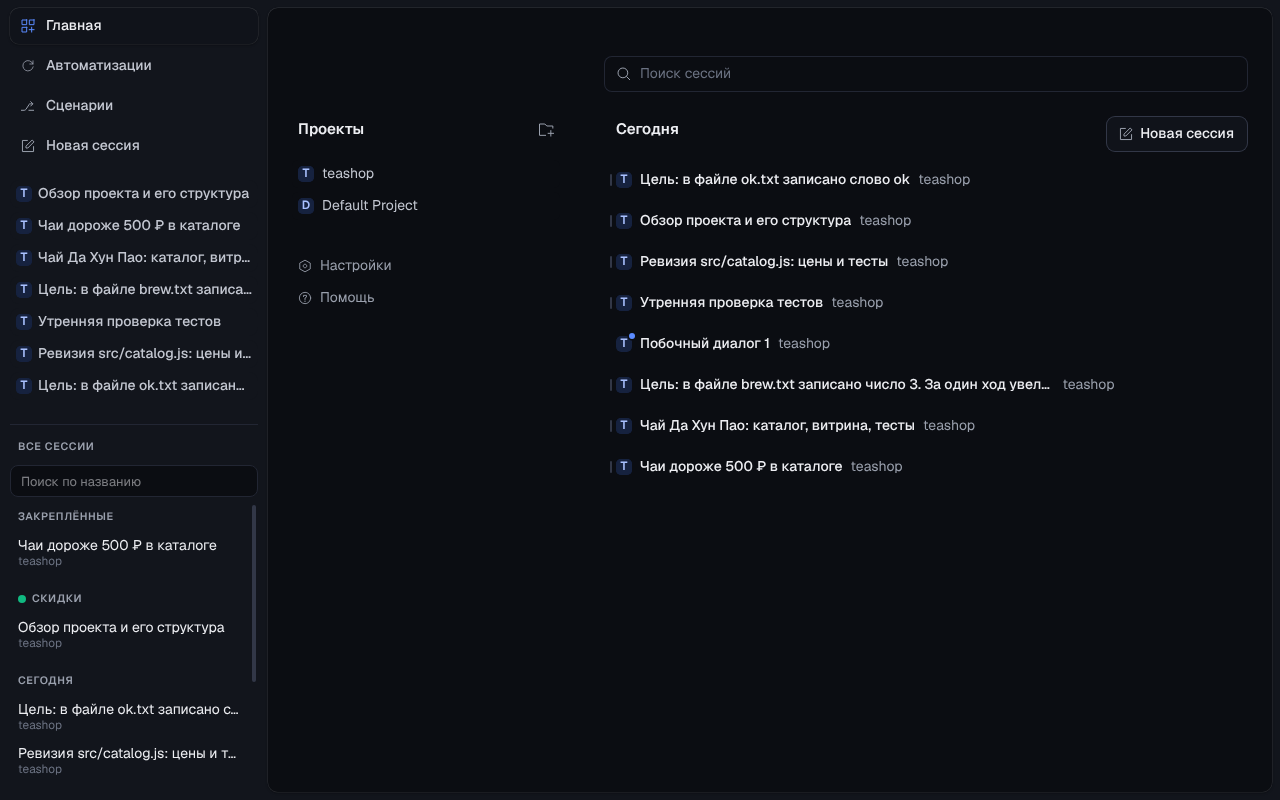The image size is (1280, 800).
Task: Open session Побочный диалог 1
Action: click(x=705, y=344)
